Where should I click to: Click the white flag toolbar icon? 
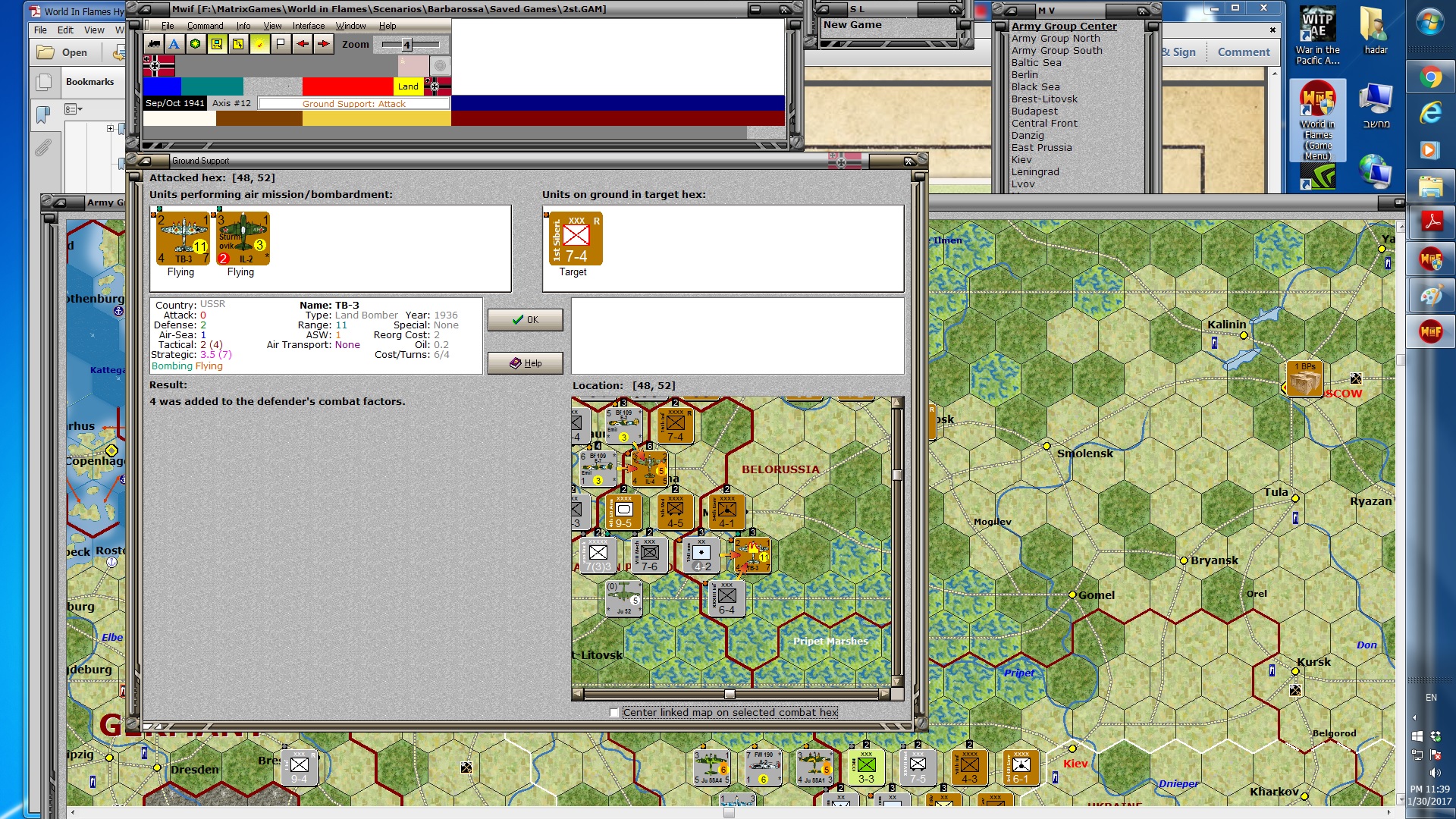tap(281, 44)
